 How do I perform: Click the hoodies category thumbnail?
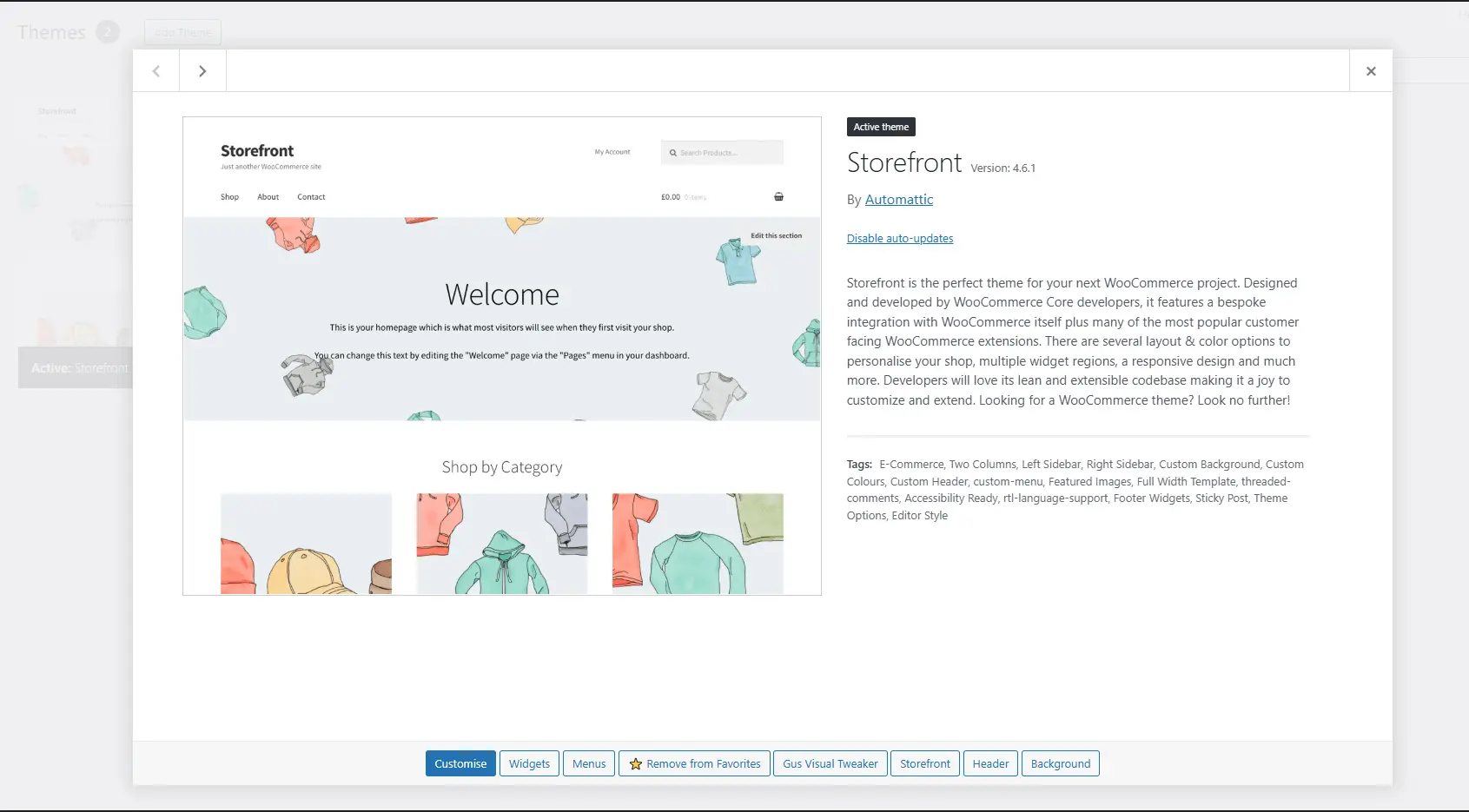[x=501, y=544]
